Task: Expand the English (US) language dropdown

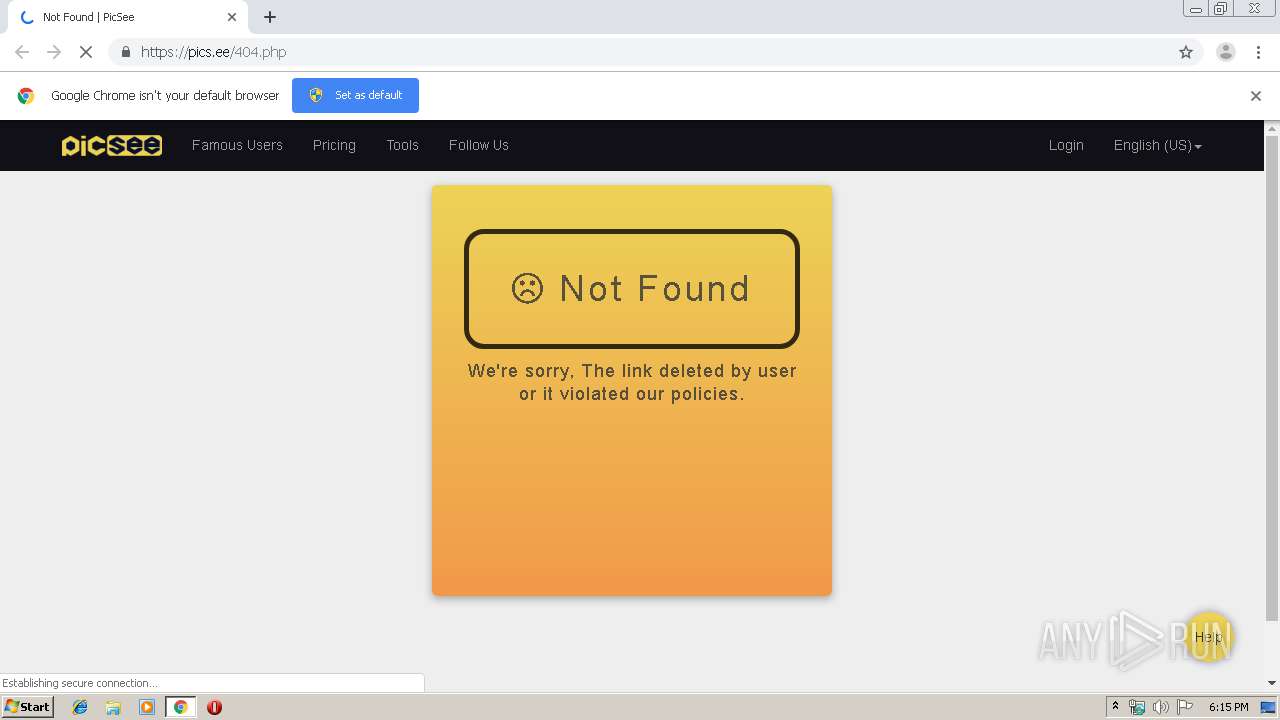Action: click(1157, 145)
